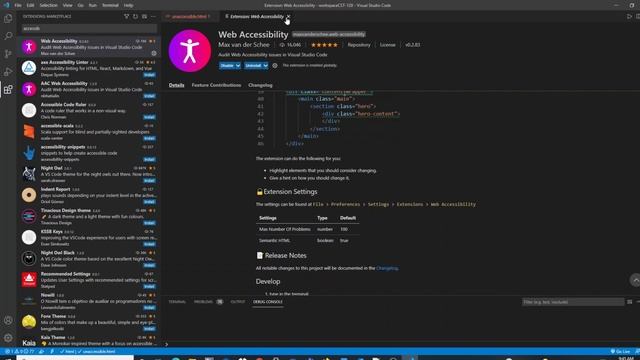
Task: Click the large Web Accessibility extension logo
Action: click(x=190, y=51)
